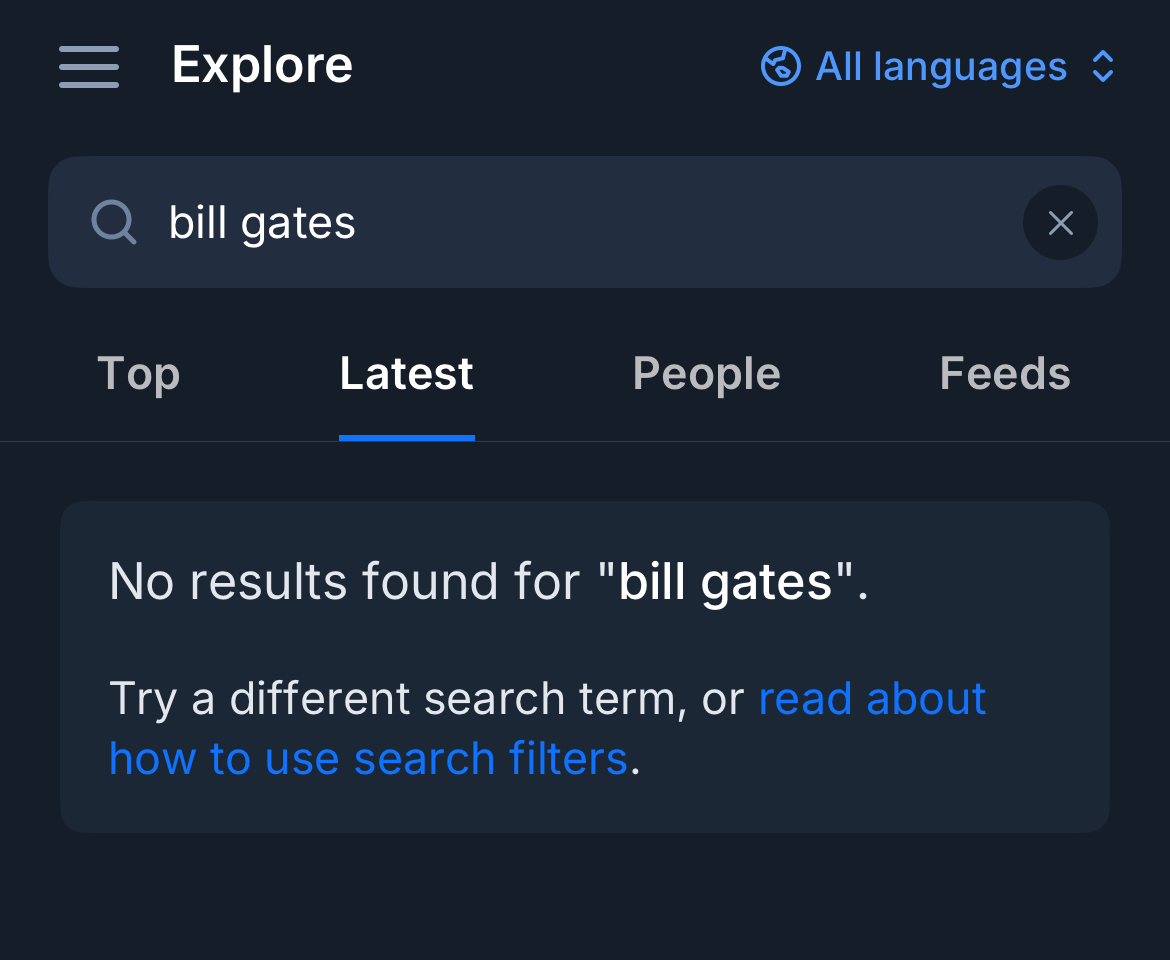Screen dimensions: 1170x960
Task: Expand the language selector up-down chevron
Action: coord(1103,67)
